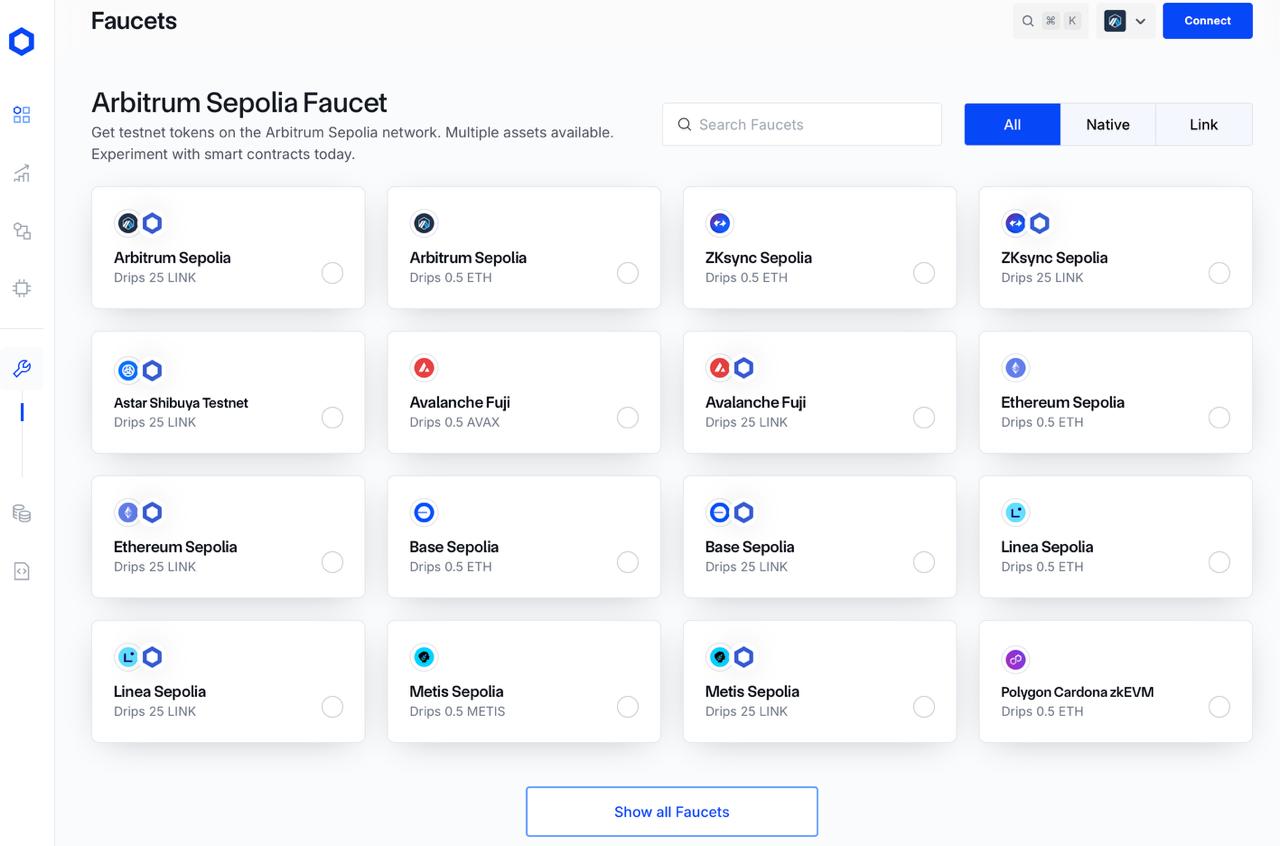Select Linea Sepolia 0.5 ETH radio

(1219, 562)
